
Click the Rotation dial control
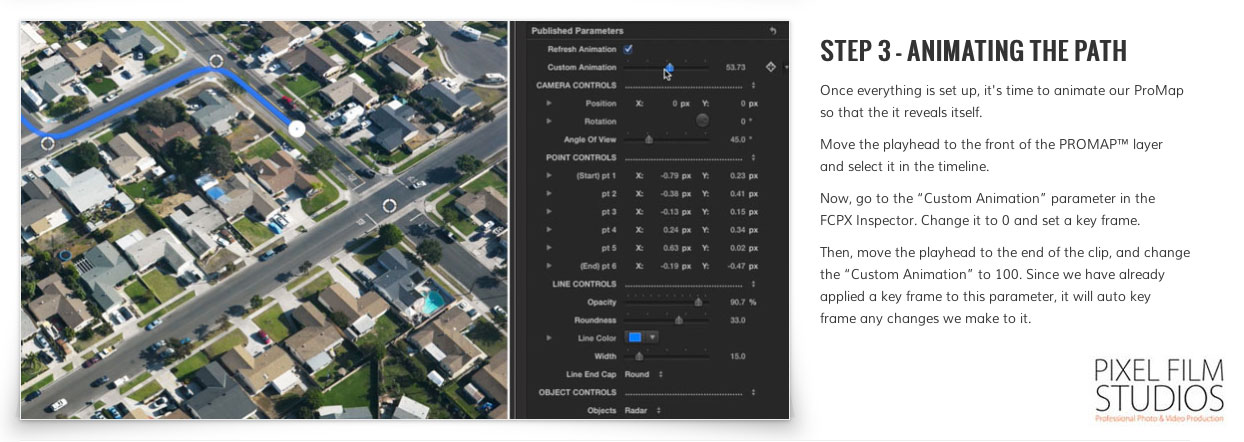click(702, 121)
